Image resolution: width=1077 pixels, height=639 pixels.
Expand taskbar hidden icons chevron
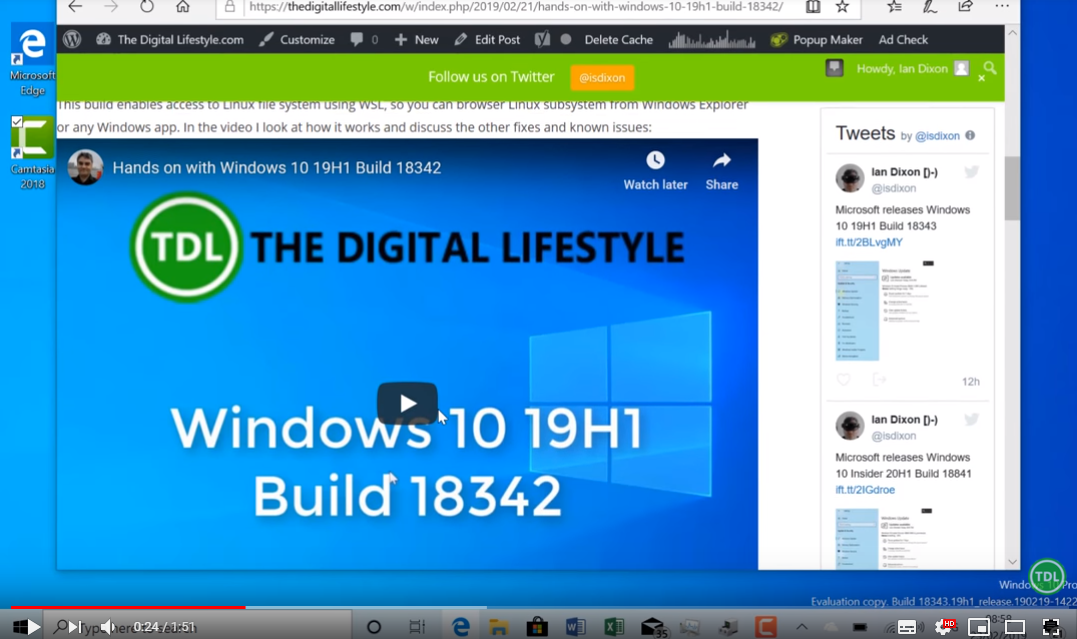click(802, 627)
